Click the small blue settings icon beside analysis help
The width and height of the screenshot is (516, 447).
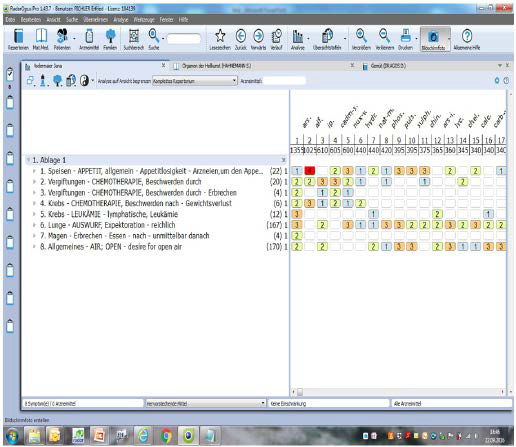coord(497,80)
